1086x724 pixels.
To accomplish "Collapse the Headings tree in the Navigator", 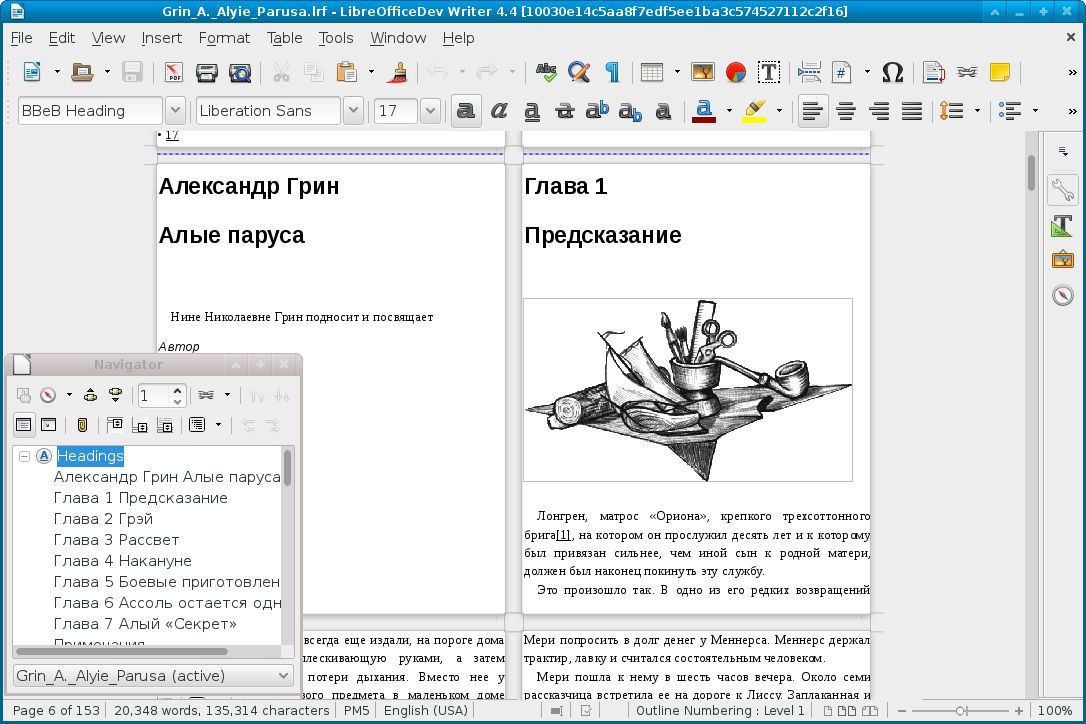I will [x=25, y=456].
